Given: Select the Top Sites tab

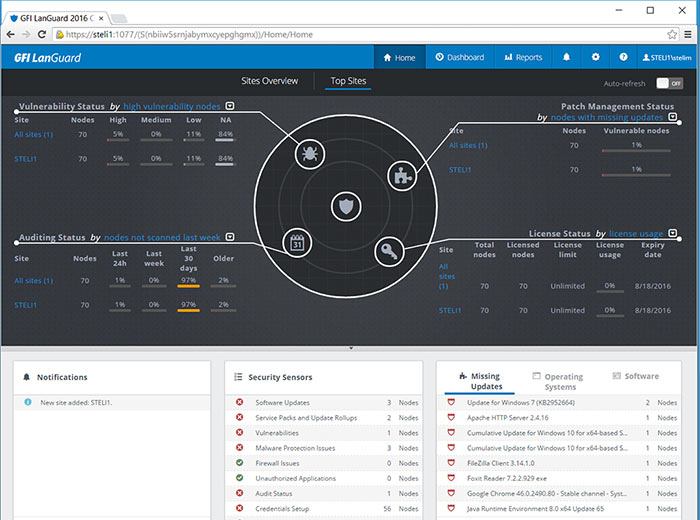Looking at the screenshot, I should click(x=348, y=81).
